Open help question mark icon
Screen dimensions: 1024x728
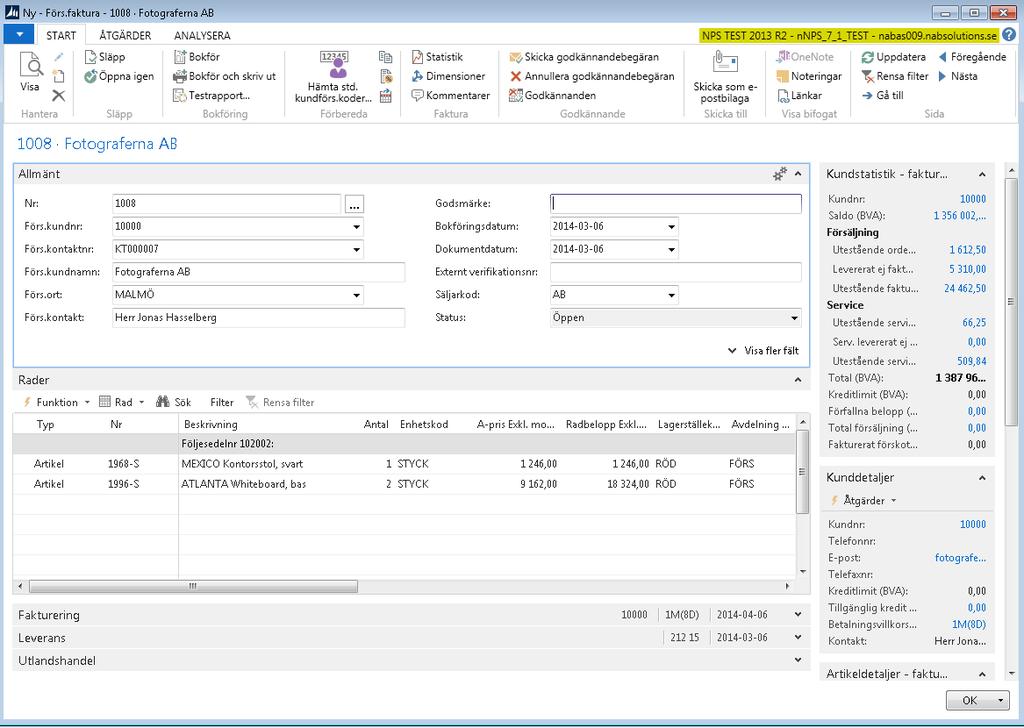click(x=1011, y=35)
